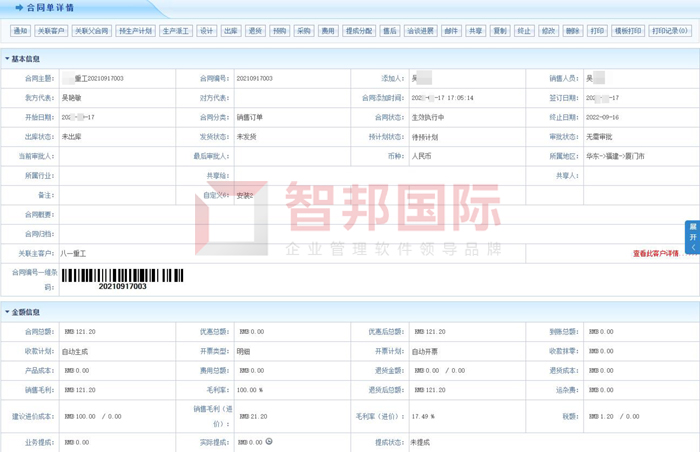This screenshot has width=700, height=452.
Task: Click the 费用 toolbar button
Action: [328, 31]
